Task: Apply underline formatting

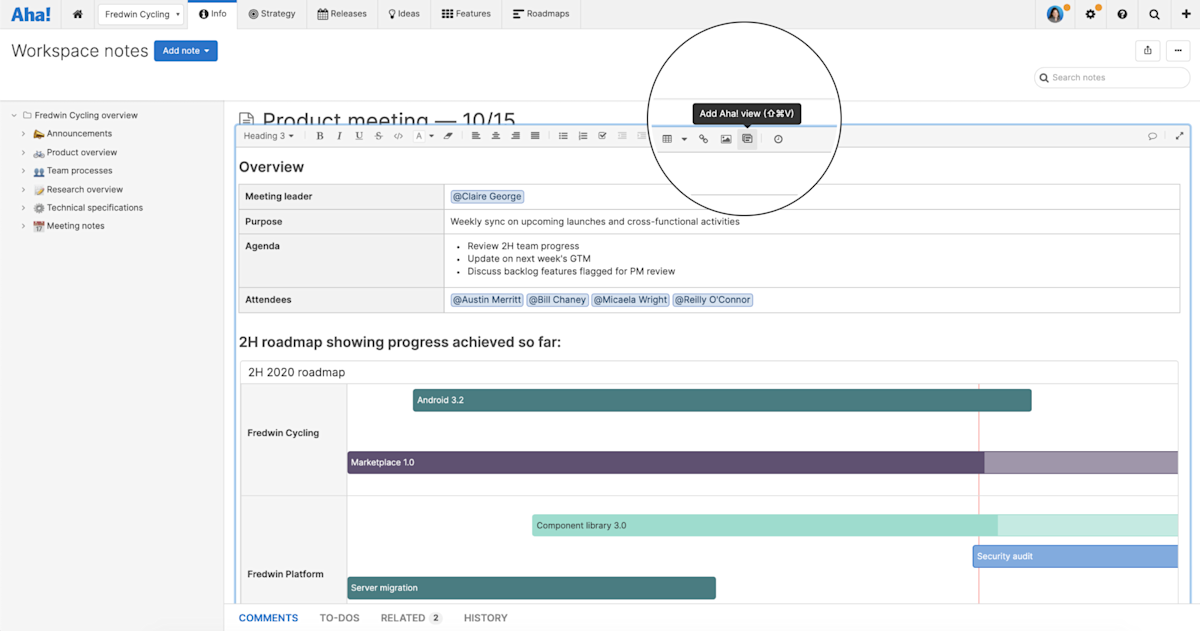Action: pos(359,136)
